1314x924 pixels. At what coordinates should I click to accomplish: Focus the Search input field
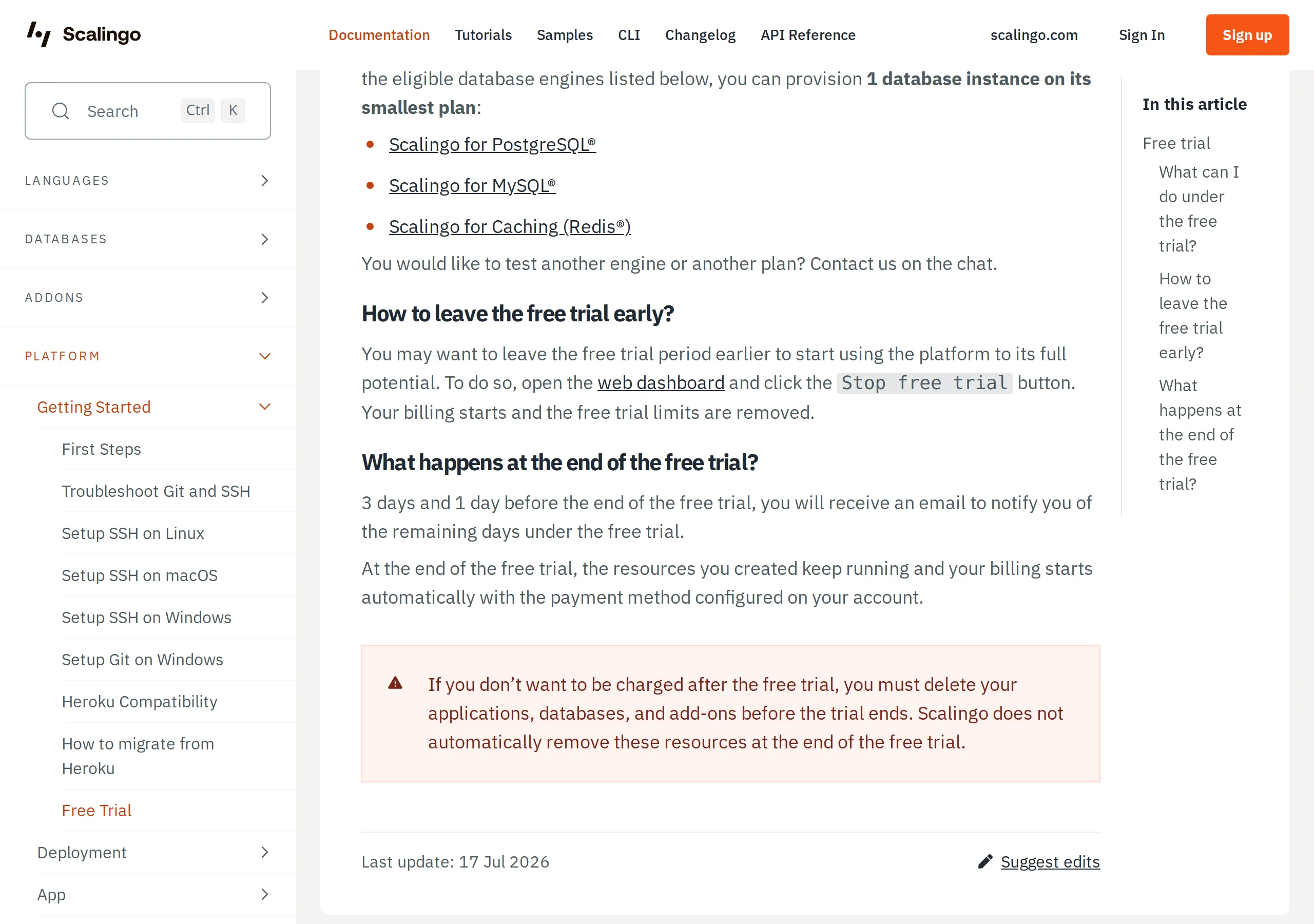(x=148, y=111)
